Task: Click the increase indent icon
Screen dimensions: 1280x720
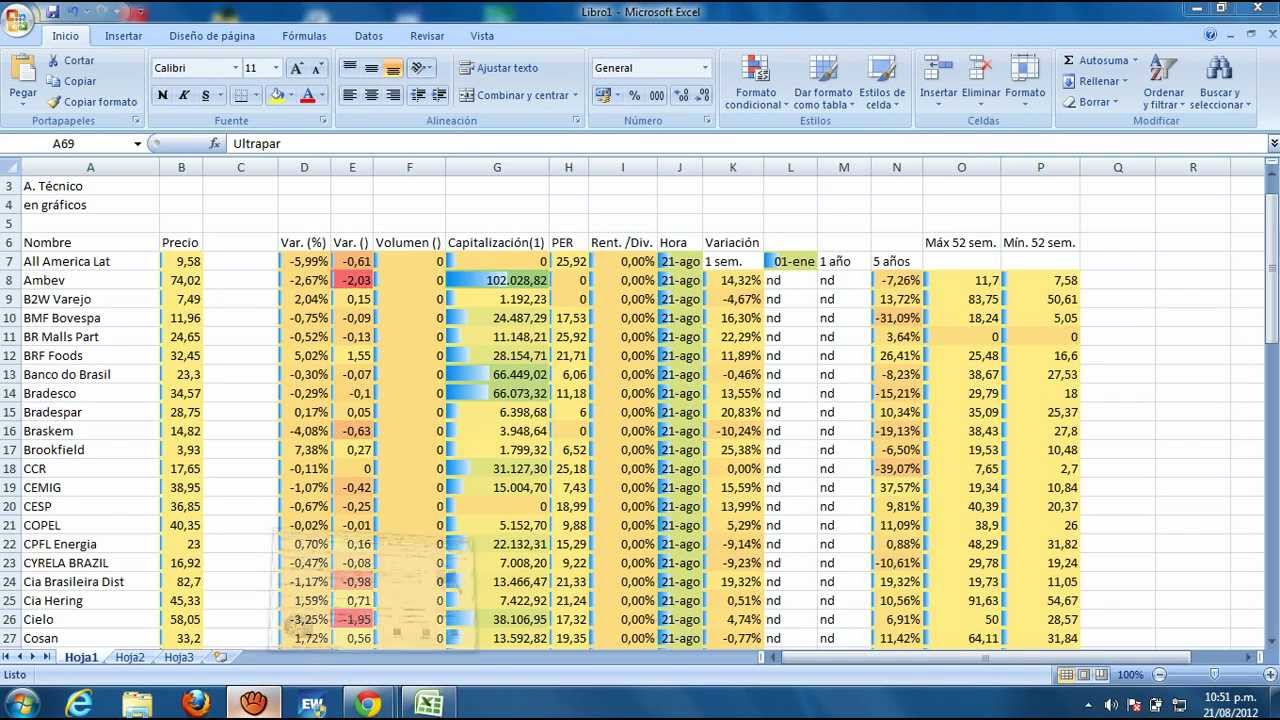Action: (x=440, y=95)
